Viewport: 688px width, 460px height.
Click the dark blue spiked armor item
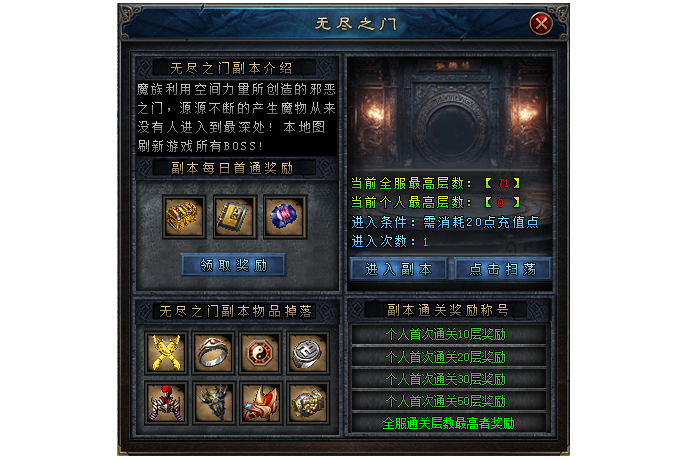213,403
